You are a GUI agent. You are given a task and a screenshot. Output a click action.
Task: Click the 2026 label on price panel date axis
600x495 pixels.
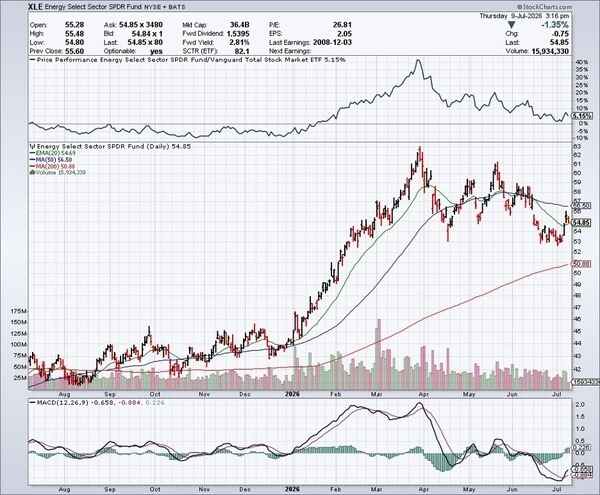pyautogui.click(x=292, y=394)
